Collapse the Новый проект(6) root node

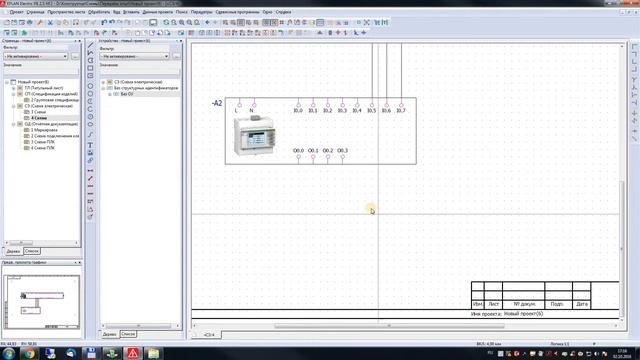point(7,82)
